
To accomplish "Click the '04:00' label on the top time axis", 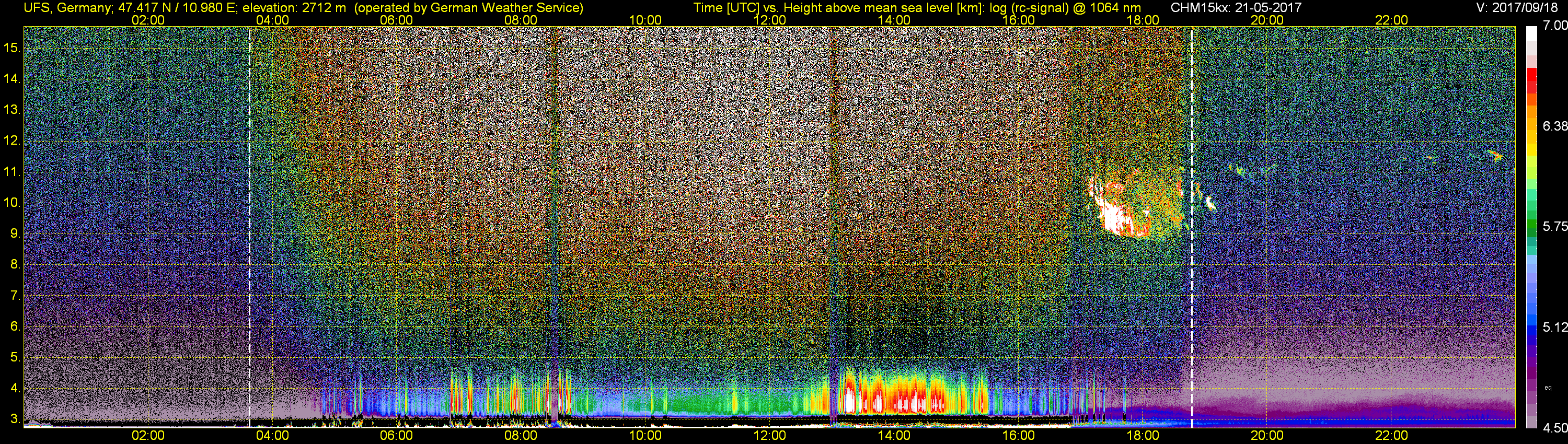I will (x=272, y=20).
